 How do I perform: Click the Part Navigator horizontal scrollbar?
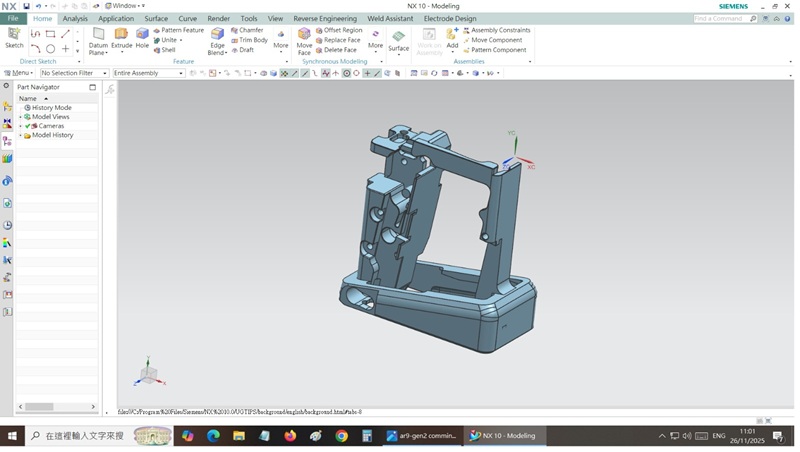(40, 407)
